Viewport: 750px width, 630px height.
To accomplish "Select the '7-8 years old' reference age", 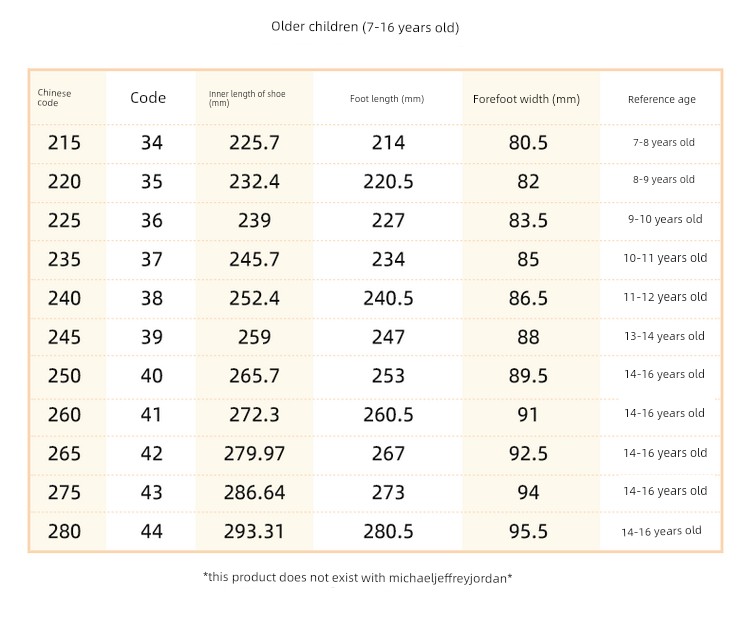I will pyautogui.click(x=664, y=142).
